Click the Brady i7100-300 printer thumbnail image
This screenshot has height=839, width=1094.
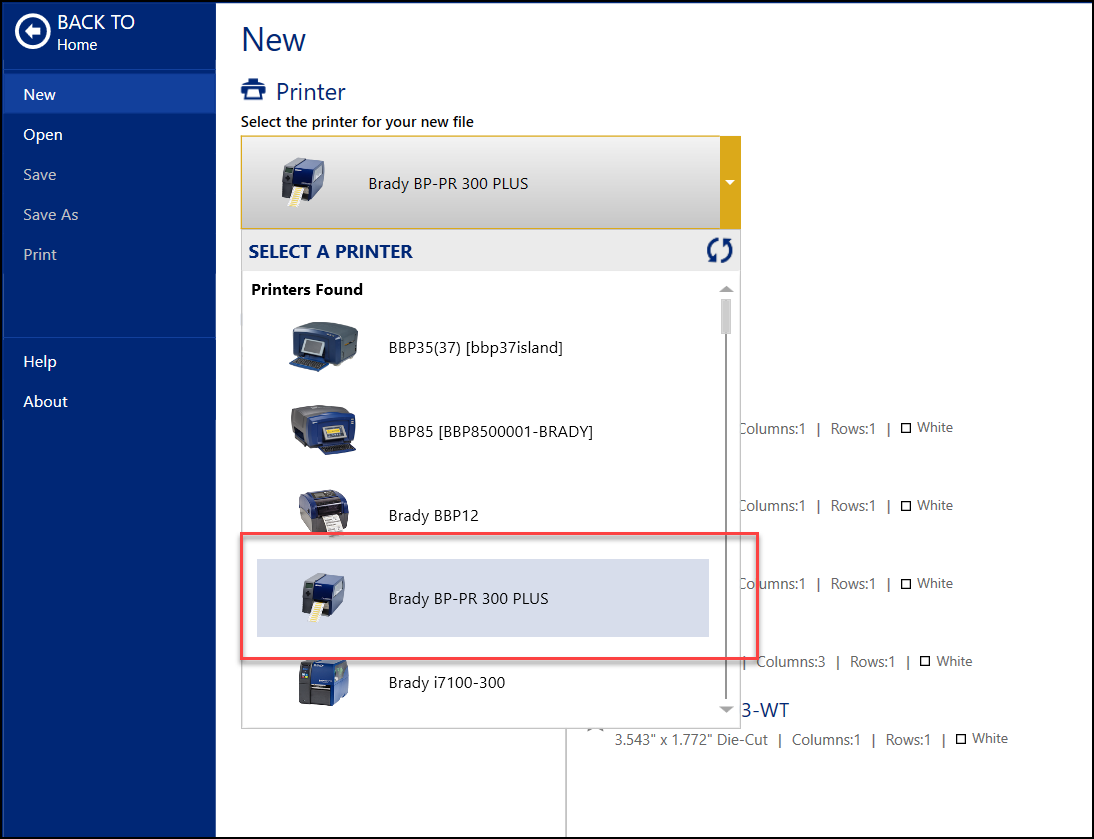click(x=322, y=681)
